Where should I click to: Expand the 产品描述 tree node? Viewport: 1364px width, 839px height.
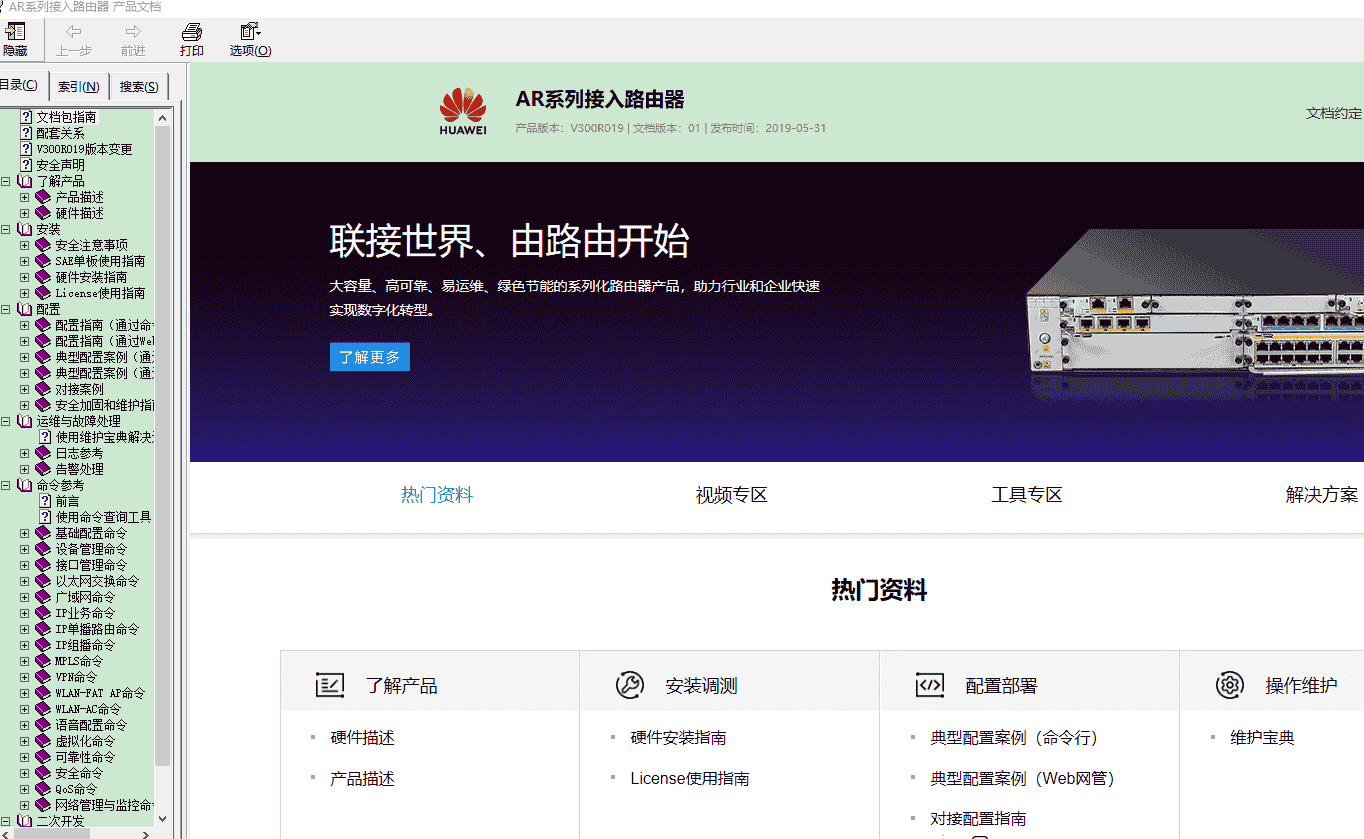(x=25, y=197)
